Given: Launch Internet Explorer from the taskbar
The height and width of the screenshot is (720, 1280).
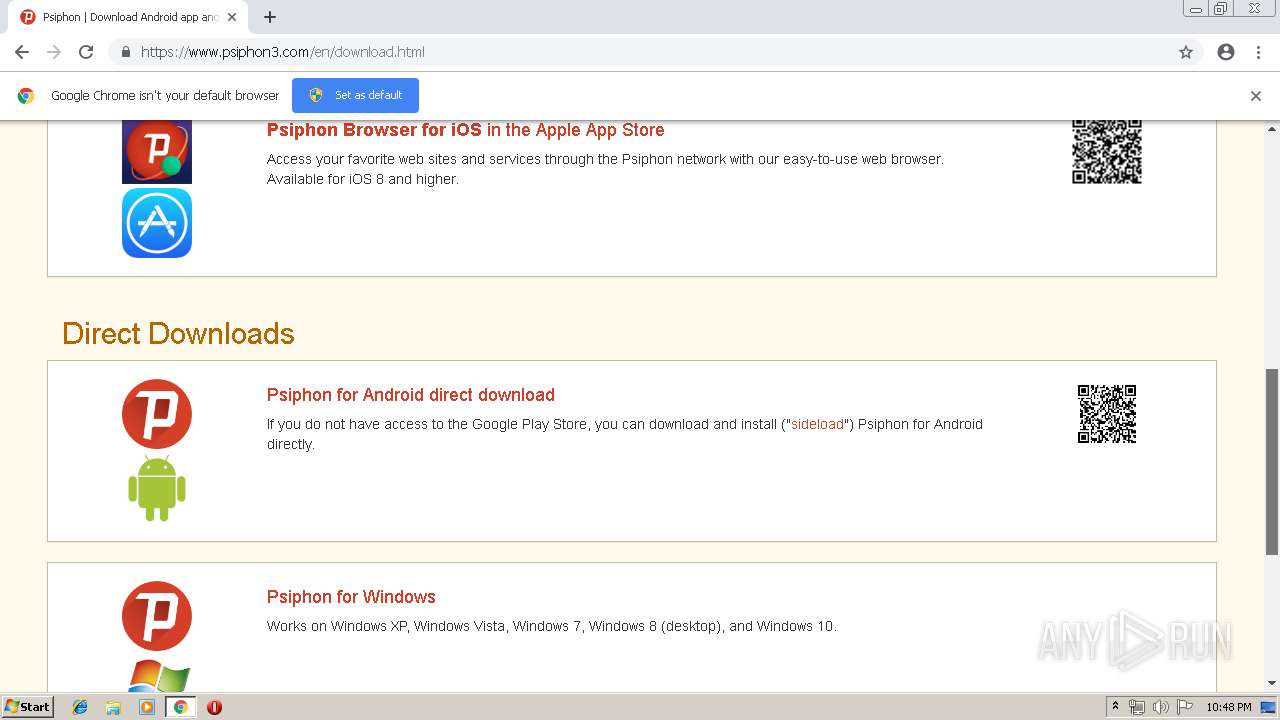Looking at the screenshot, I should [80, 707].
